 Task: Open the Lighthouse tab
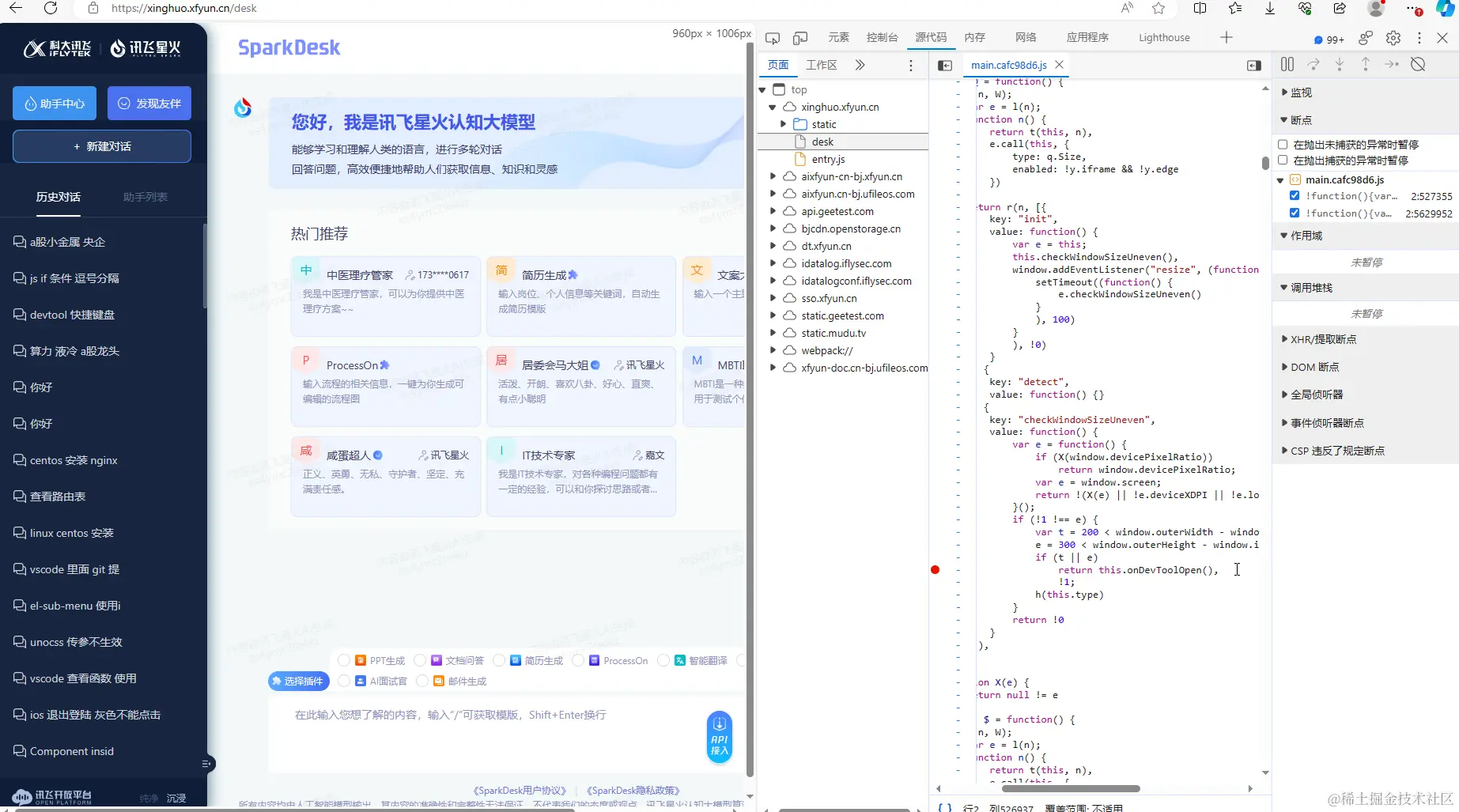click(1164, 37)
